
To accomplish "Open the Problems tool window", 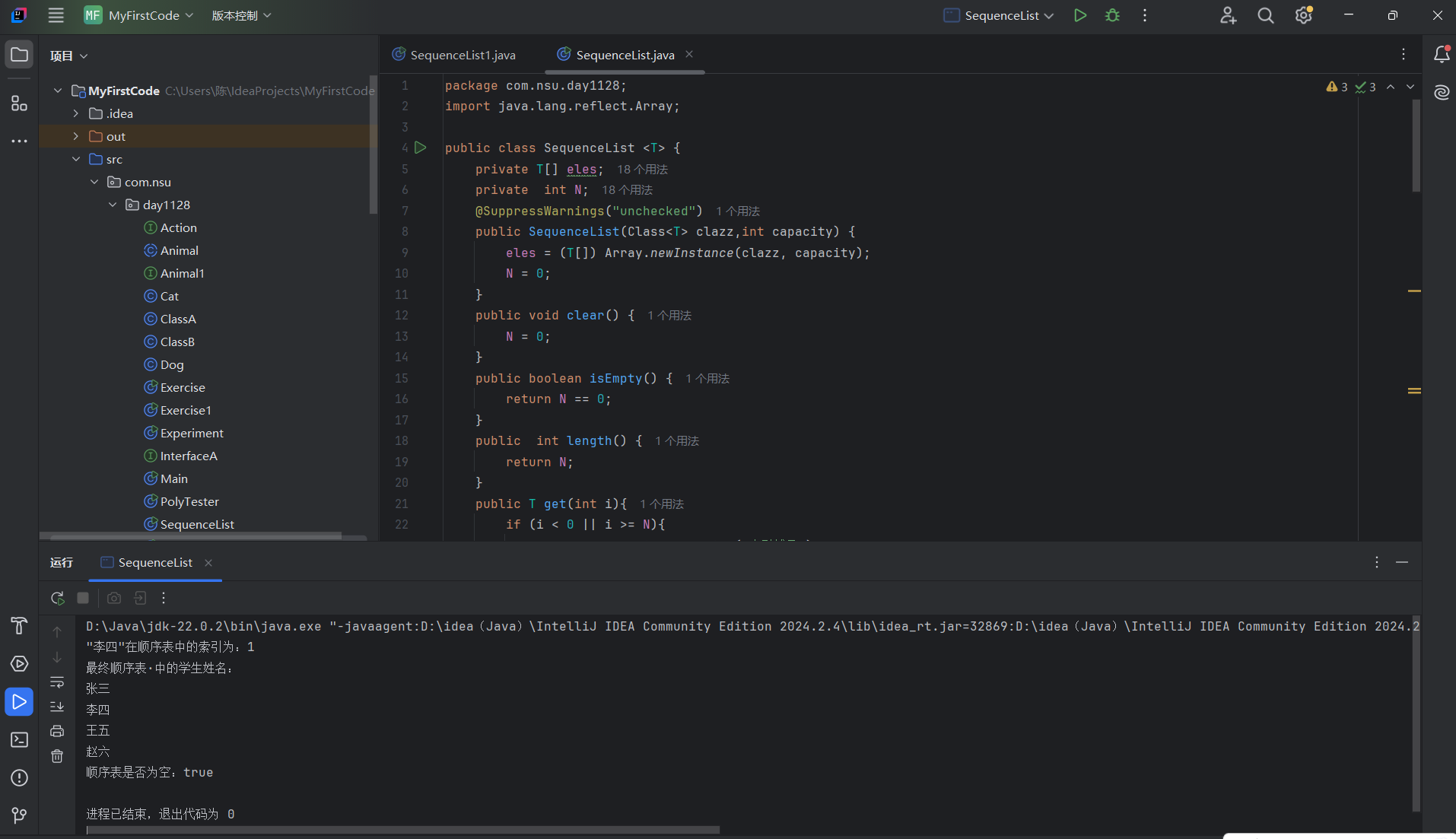I will click(x=19, y=777).
